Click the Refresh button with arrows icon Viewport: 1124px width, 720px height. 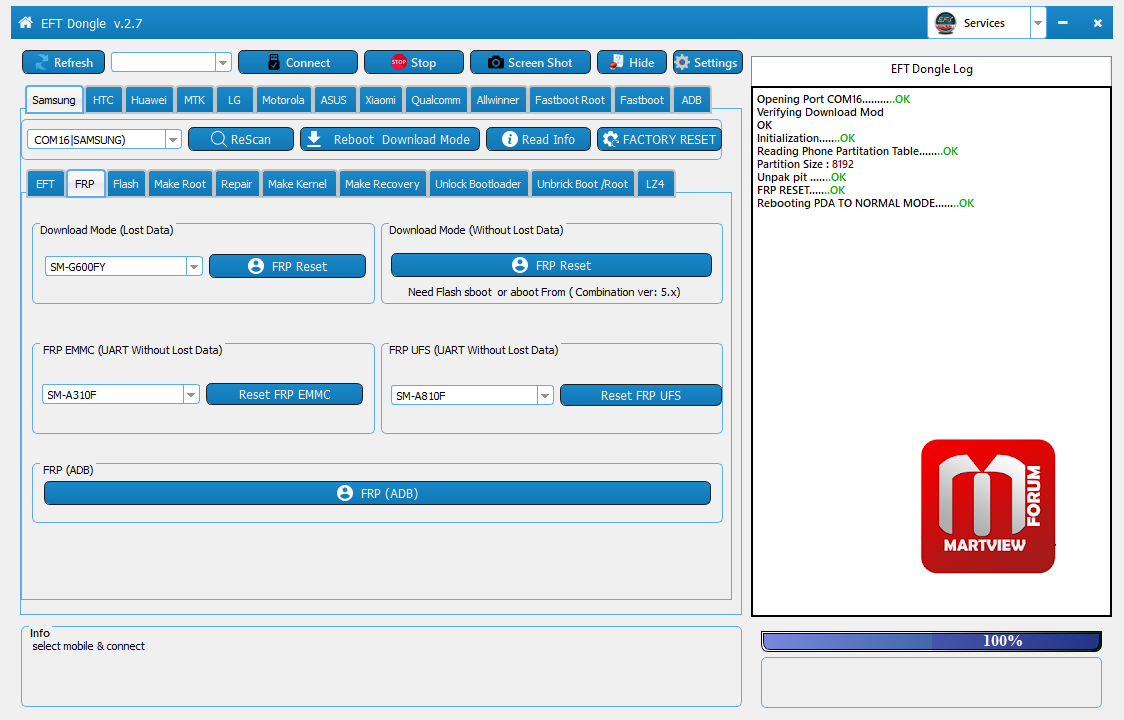[63, 62]
